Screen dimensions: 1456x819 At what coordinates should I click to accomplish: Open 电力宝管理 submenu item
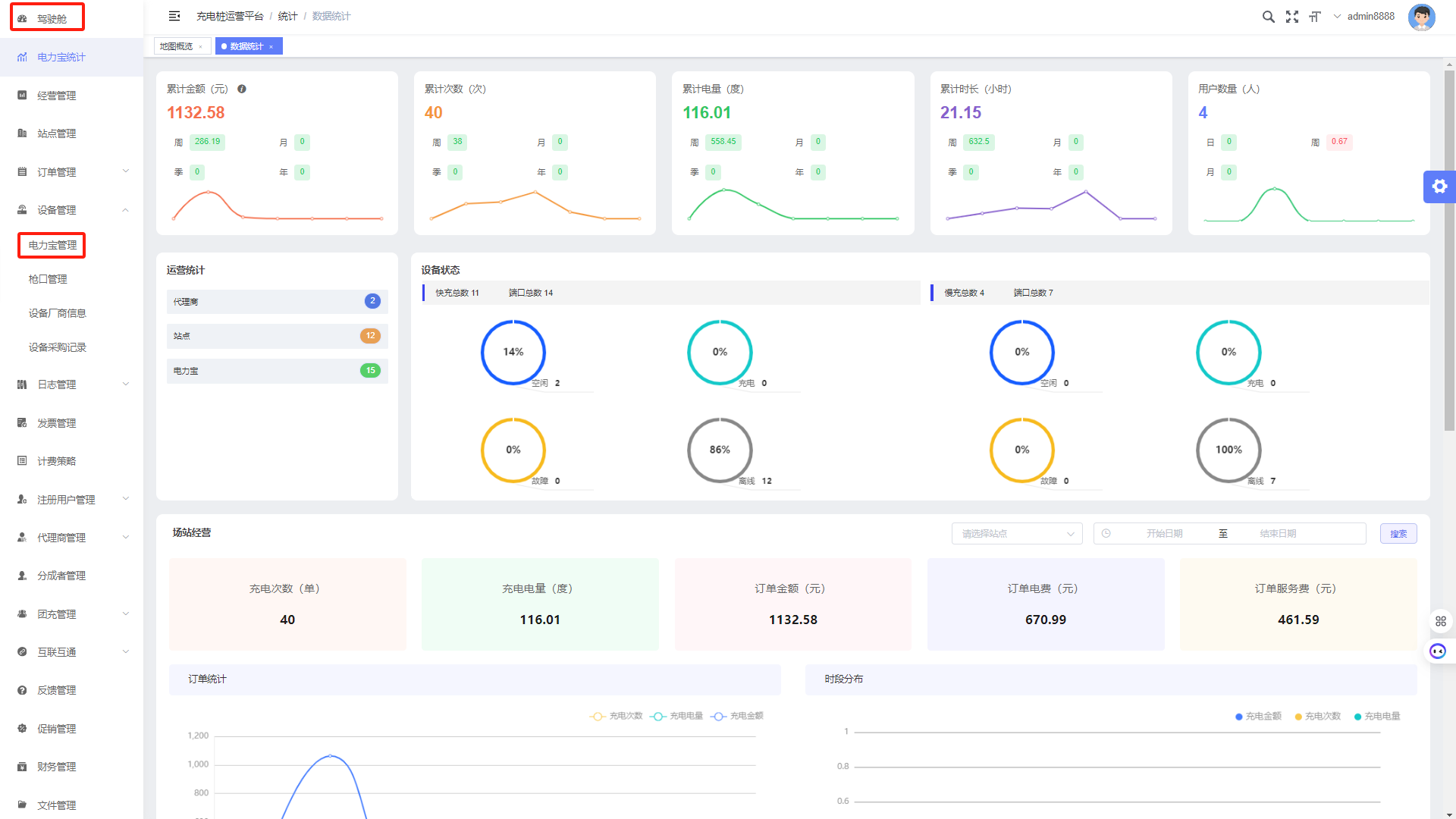coord(52,246)
